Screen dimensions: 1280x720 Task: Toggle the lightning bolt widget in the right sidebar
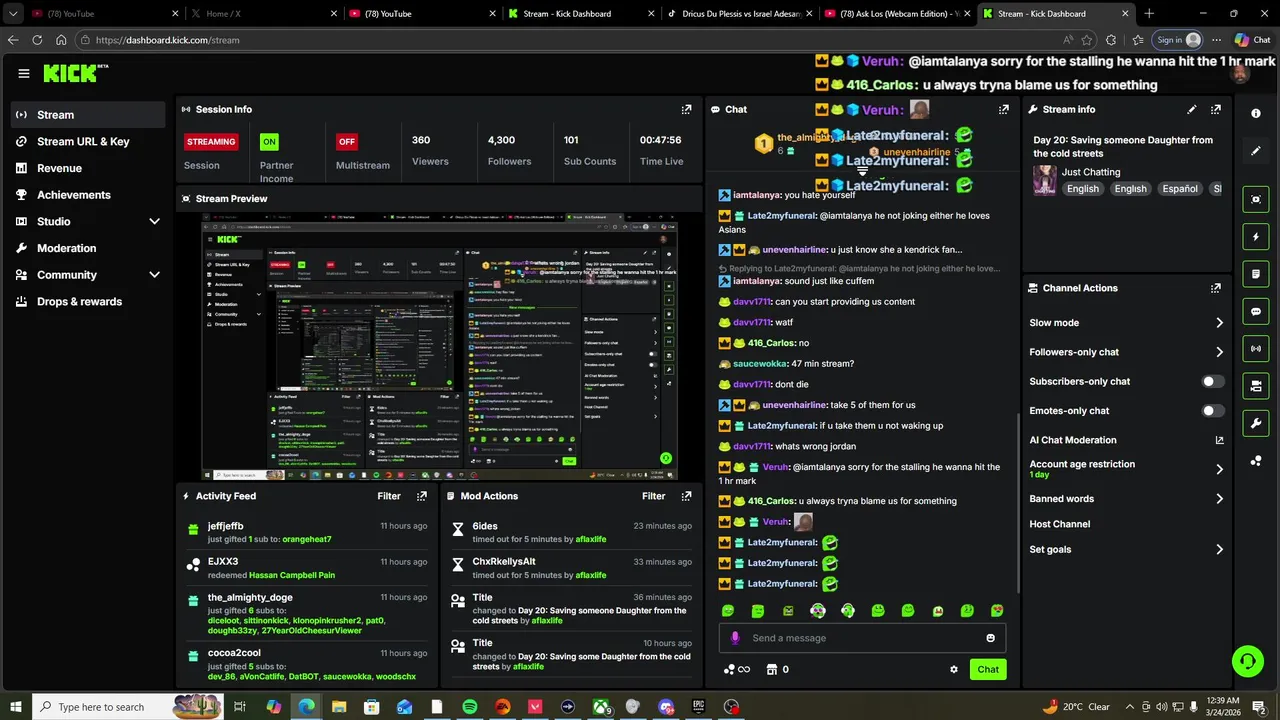point(1256,237)
